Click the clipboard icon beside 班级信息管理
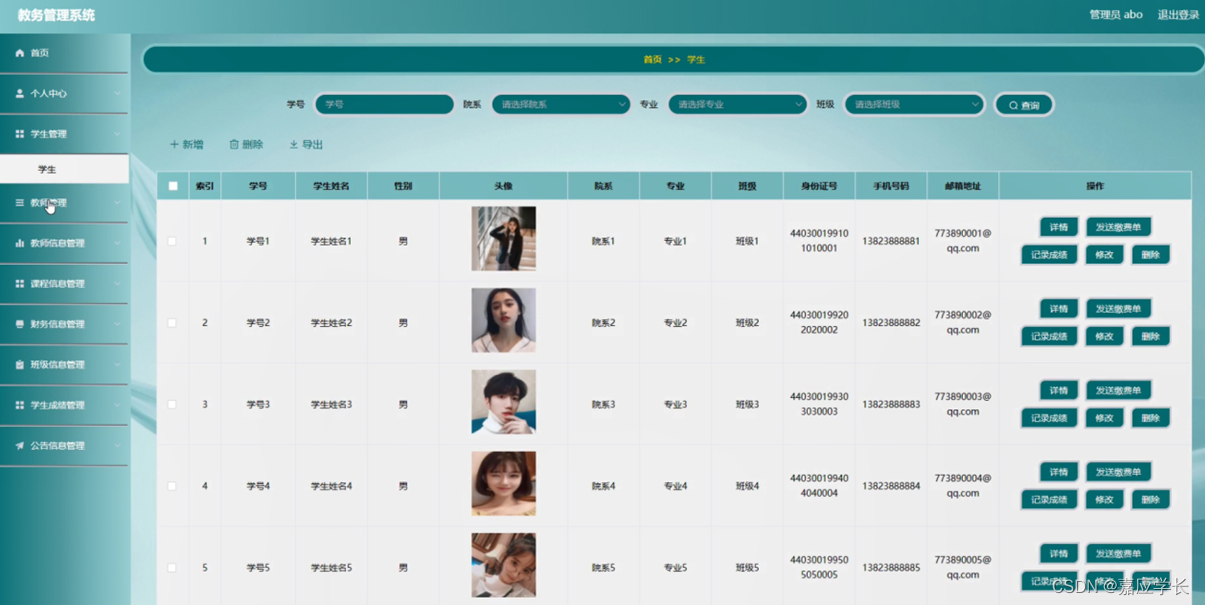The width and height of the screenshot is (1205, 605). coord(19,365)
